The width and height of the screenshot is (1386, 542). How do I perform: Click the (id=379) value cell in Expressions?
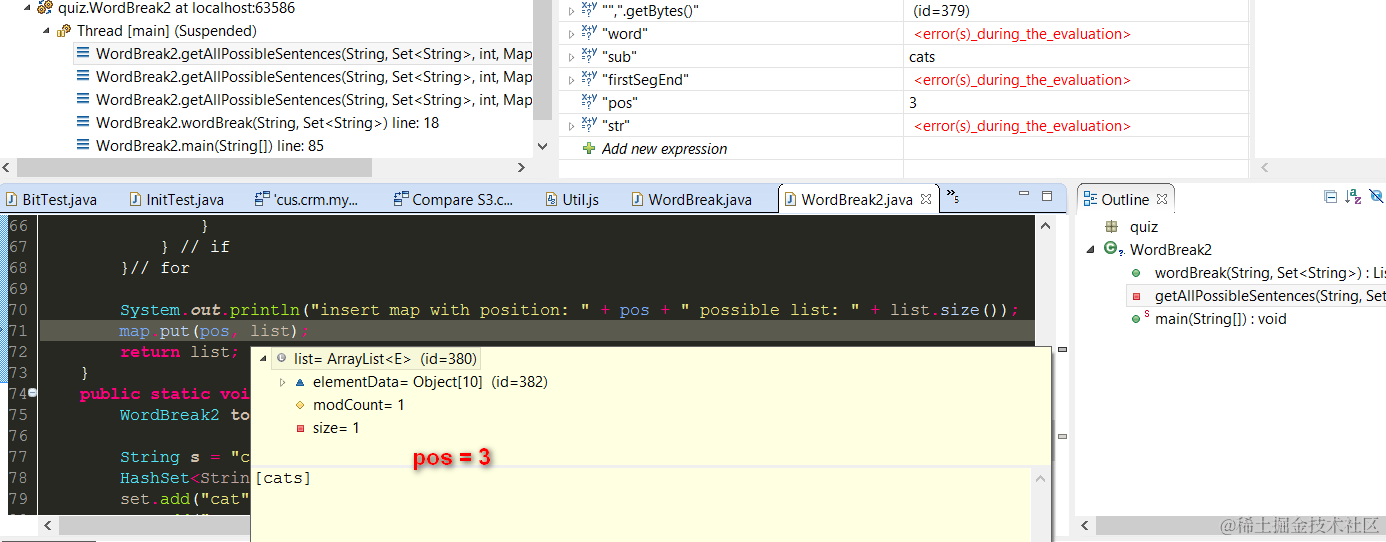941,11
